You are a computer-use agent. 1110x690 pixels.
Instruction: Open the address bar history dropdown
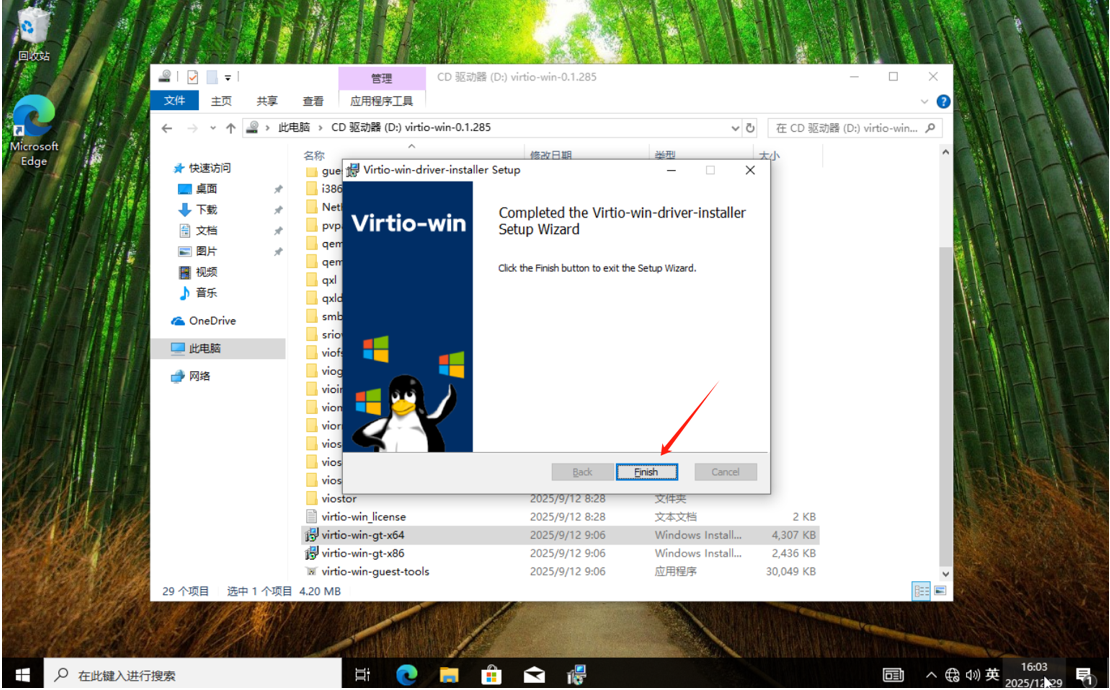coord(735,128)
